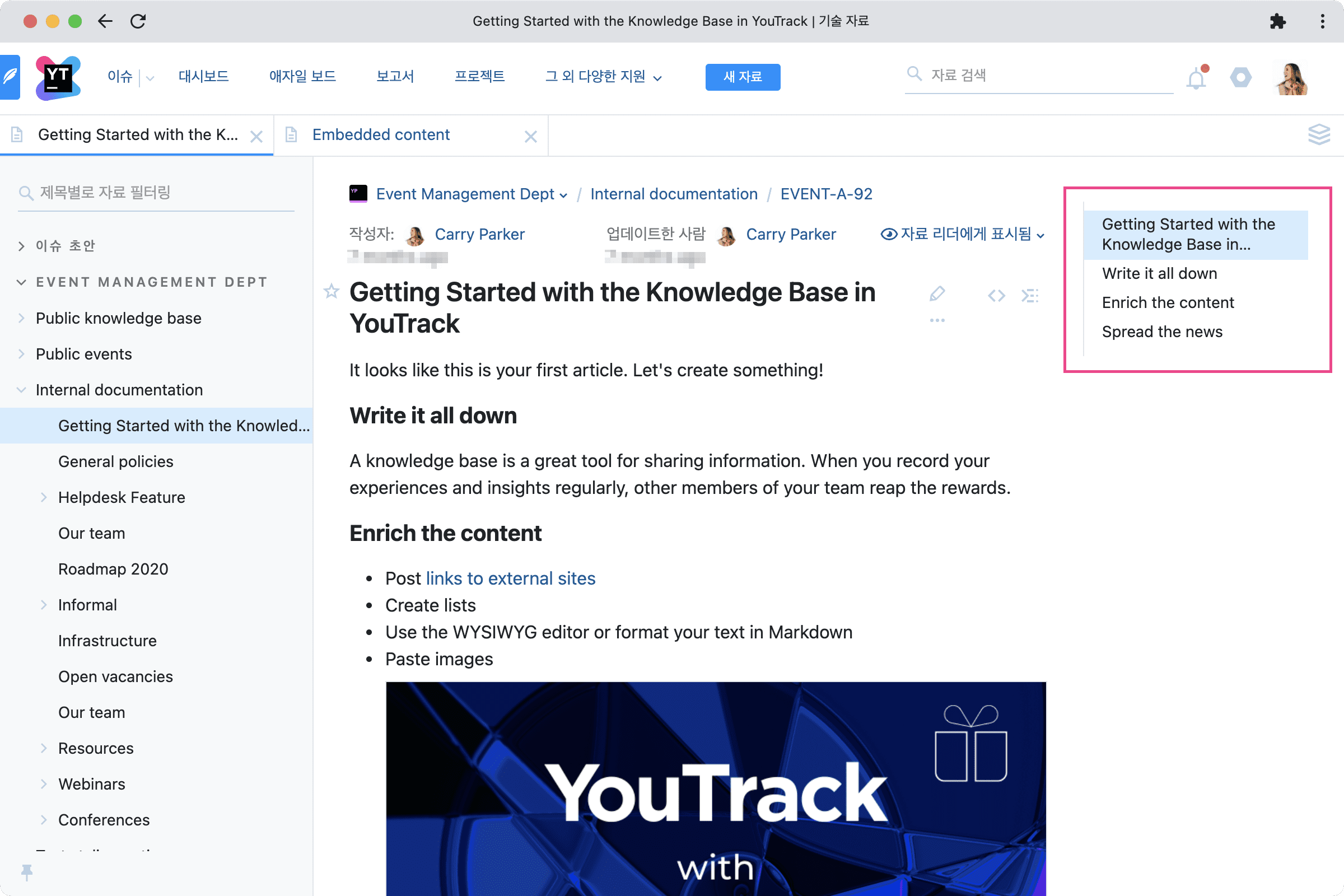Click the updater avatar beside 업데이트한 사람
The height and width of the screenshot is (896, 1344).
726,235
